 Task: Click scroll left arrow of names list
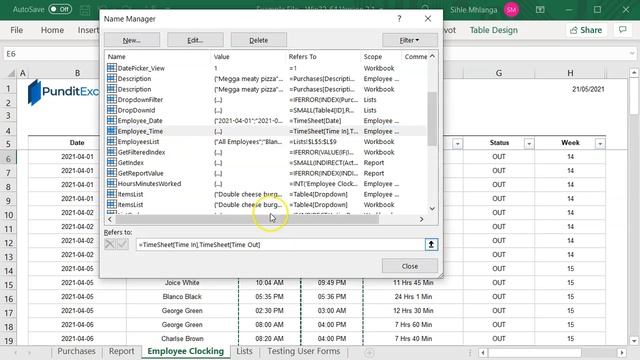click(109, 220)
